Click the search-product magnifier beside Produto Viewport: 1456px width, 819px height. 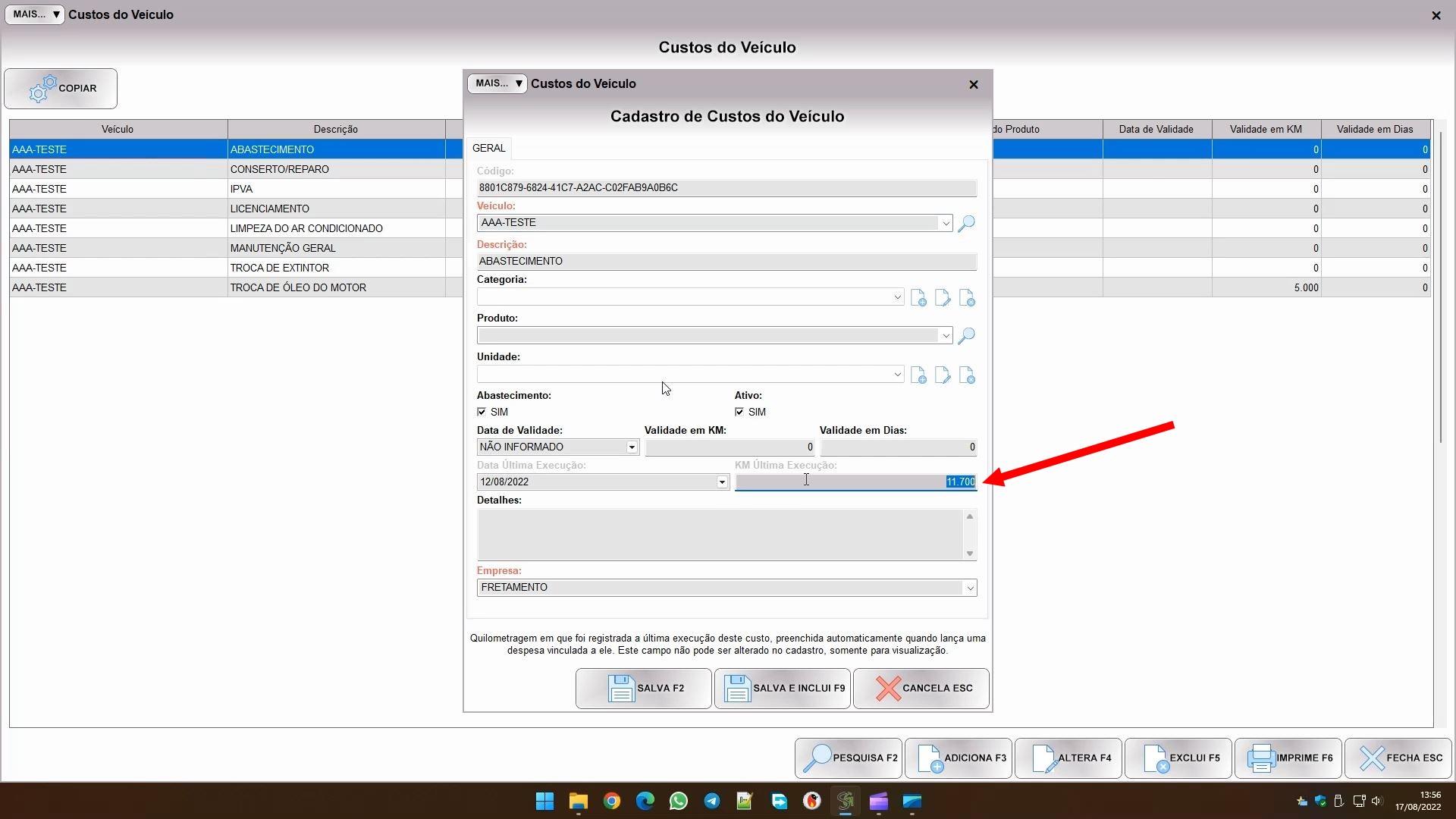[966, 336]
